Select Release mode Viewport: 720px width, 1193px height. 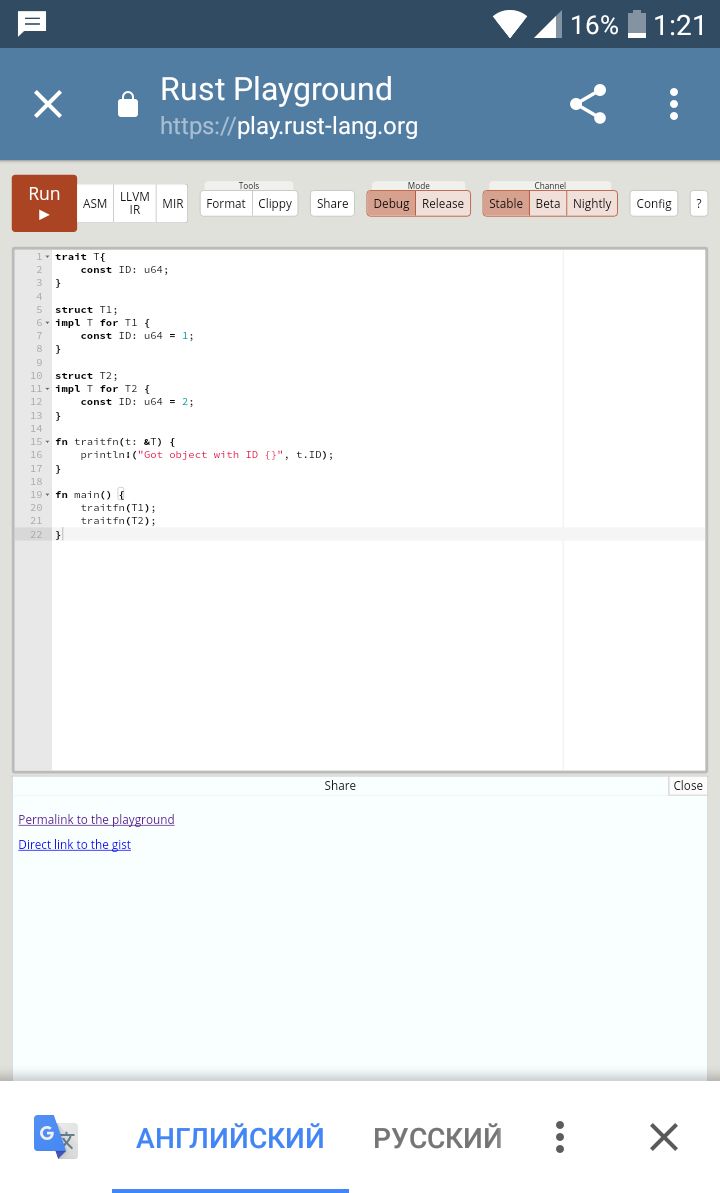[x=443, y=203]
